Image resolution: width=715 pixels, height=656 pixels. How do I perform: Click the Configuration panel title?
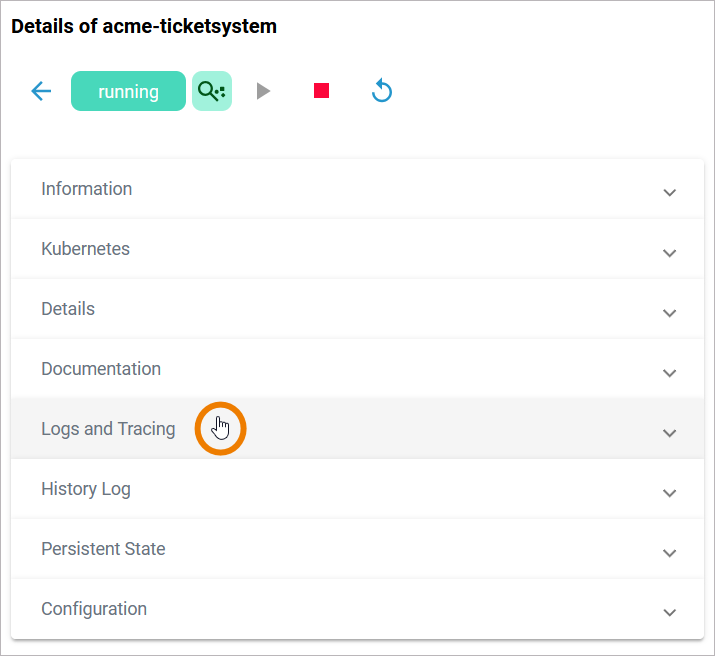[94, 609]
